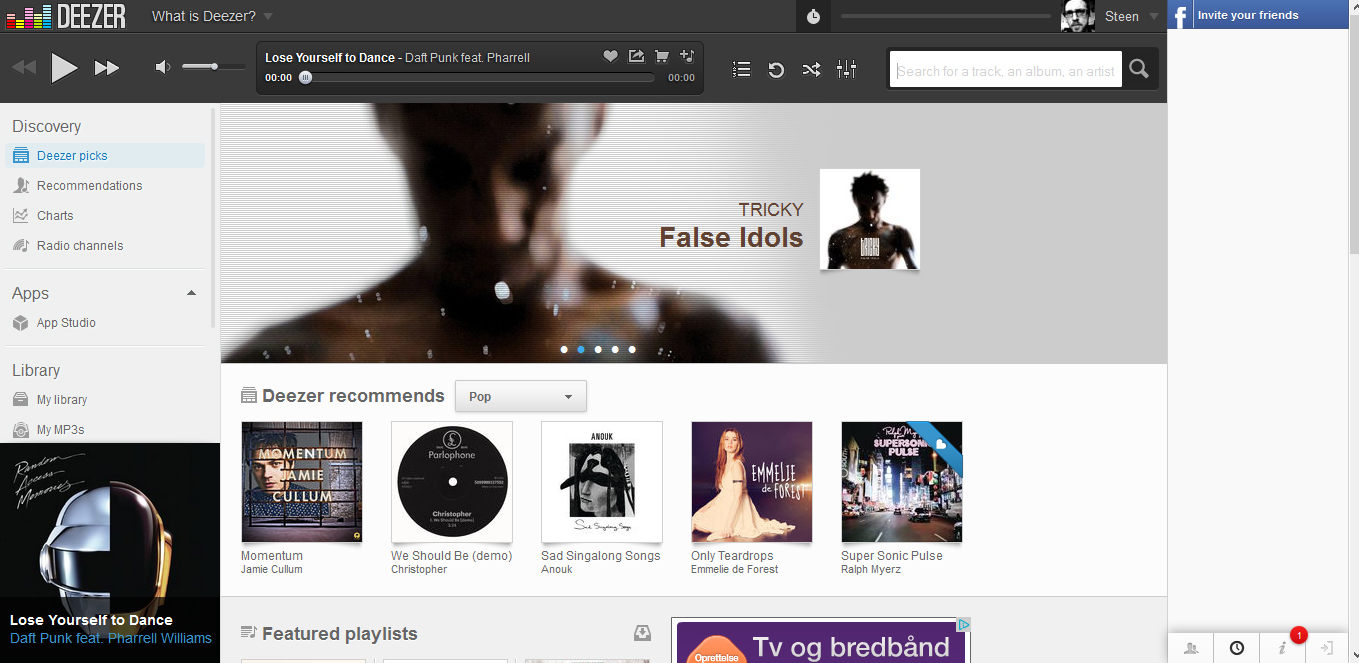Share the current track

pos(636,56)
